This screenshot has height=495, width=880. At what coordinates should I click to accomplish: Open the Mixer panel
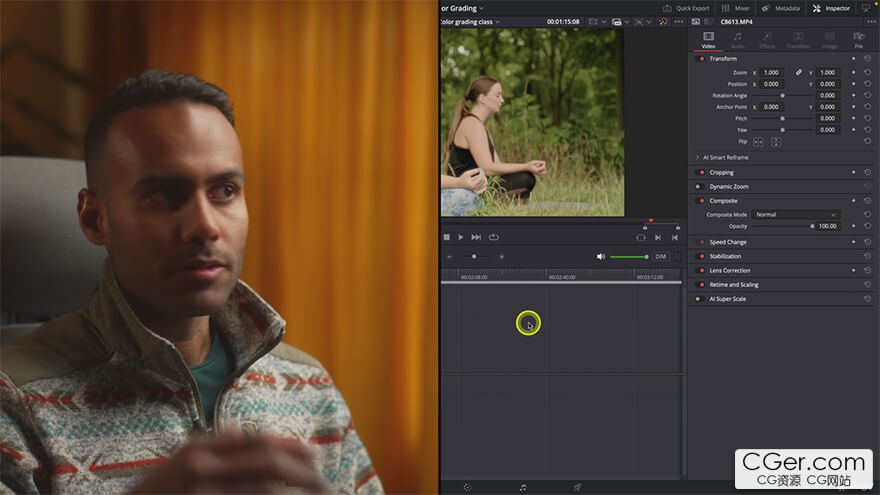click(736, 8)
